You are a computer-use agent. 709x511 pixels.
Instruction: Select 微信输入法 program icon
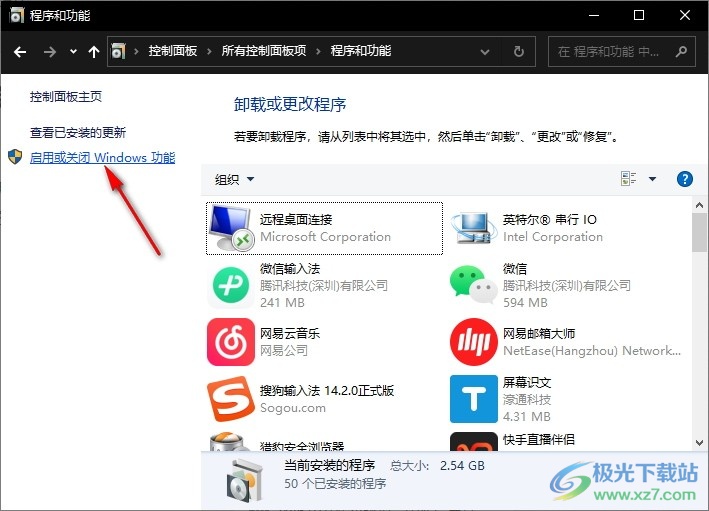pos(231,286)
